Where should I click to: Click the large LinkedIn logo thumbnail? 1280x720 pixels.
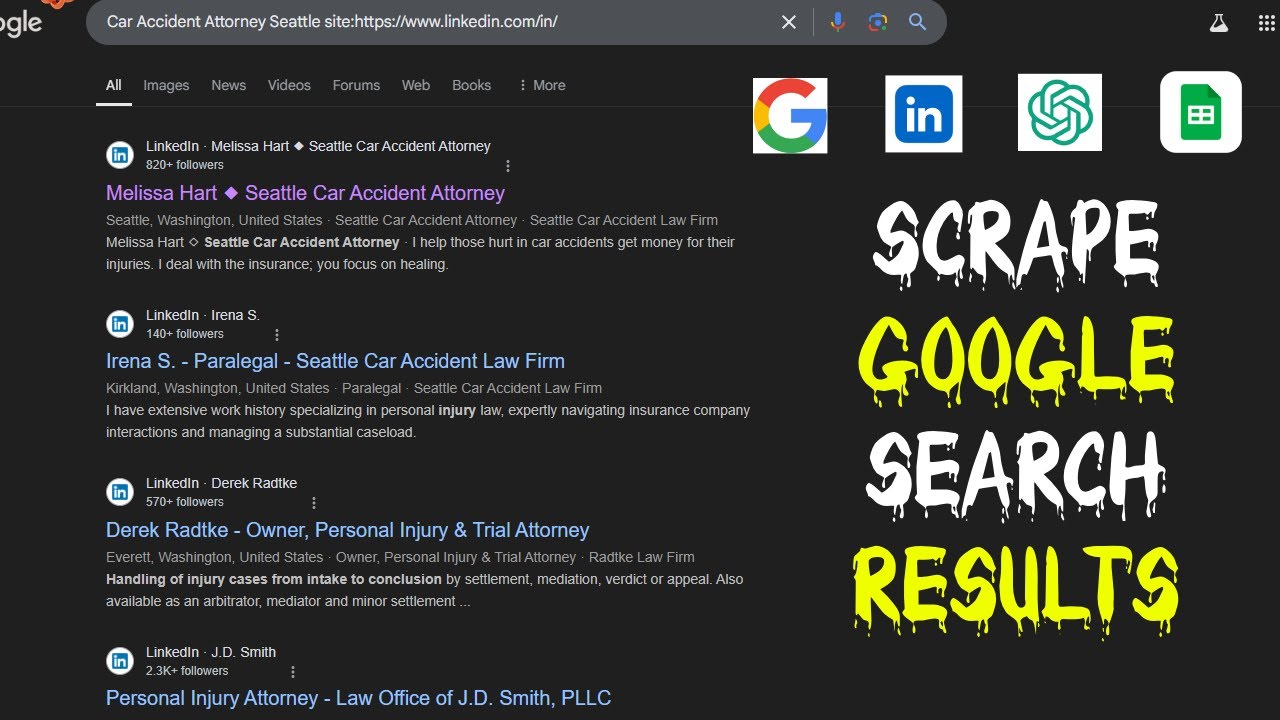(x=924, y=114)
